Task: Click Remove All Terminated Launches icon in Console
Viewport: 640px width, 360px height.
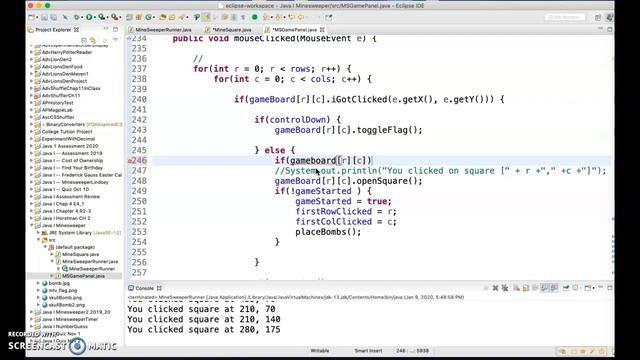Action: tap(505, 288)
